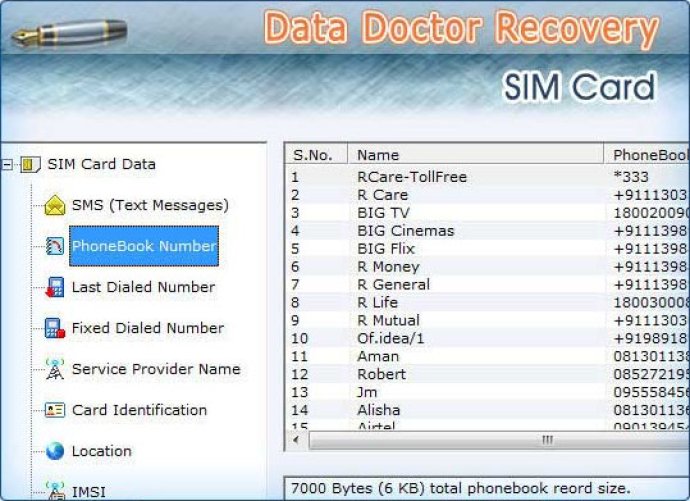Click the PhoneBook column header
The height and width of the screenshot is (501, 690).
pos(647,155)
